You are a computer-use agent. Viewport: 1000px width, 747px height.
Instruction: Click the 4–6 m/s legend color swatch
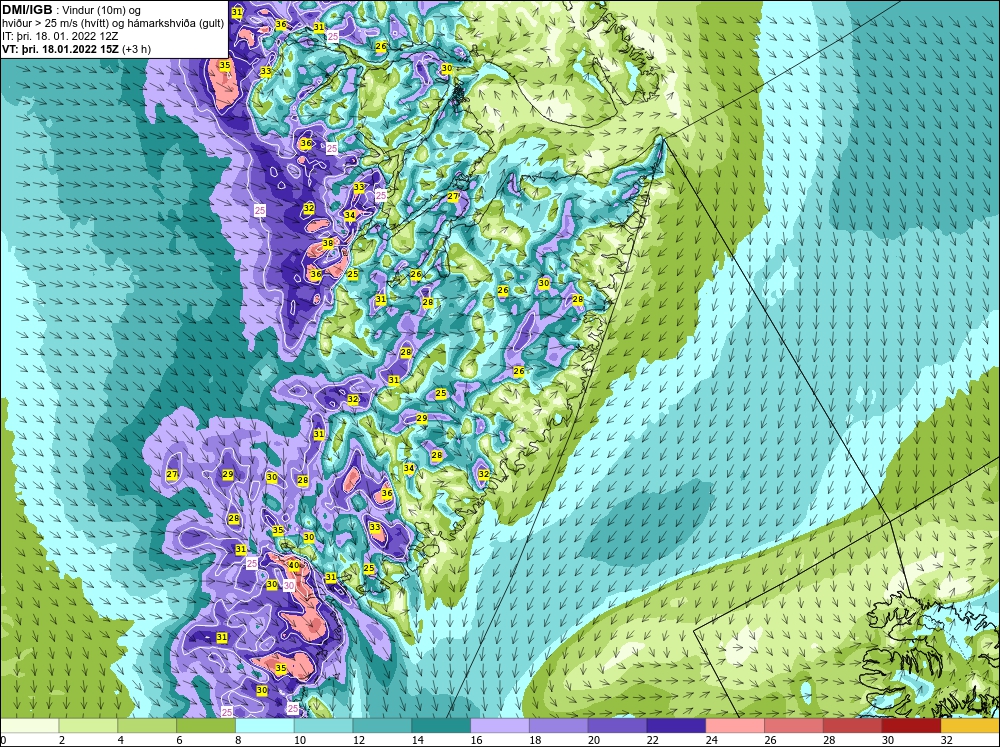147,725
